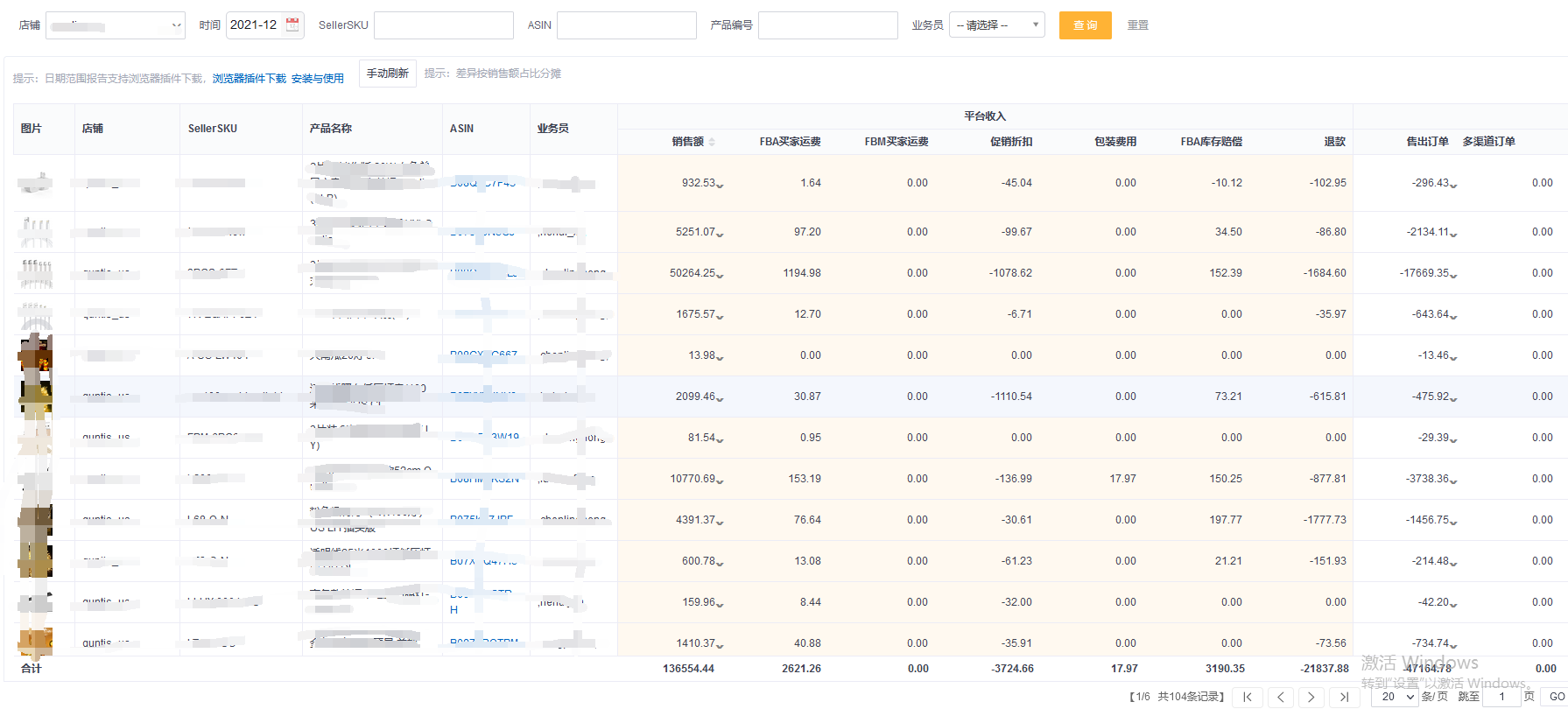Click the 促销折扣 column header
Screen dimensions: 1568x709
click(x=1011, y=142)
